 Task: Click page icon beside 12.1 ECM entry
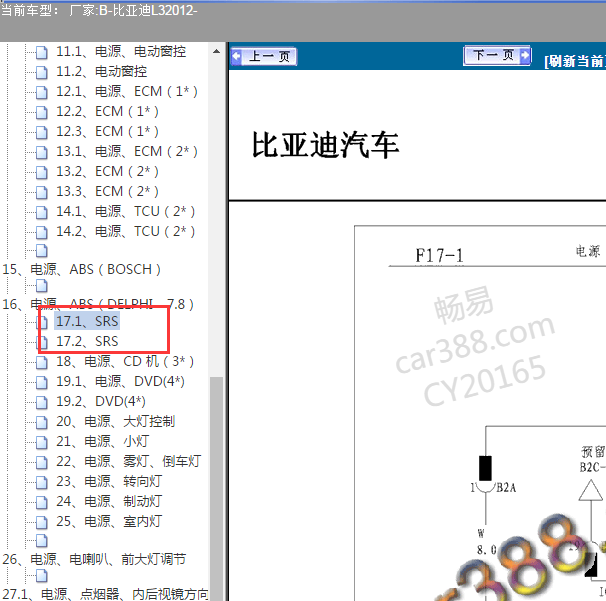[42, 92]
